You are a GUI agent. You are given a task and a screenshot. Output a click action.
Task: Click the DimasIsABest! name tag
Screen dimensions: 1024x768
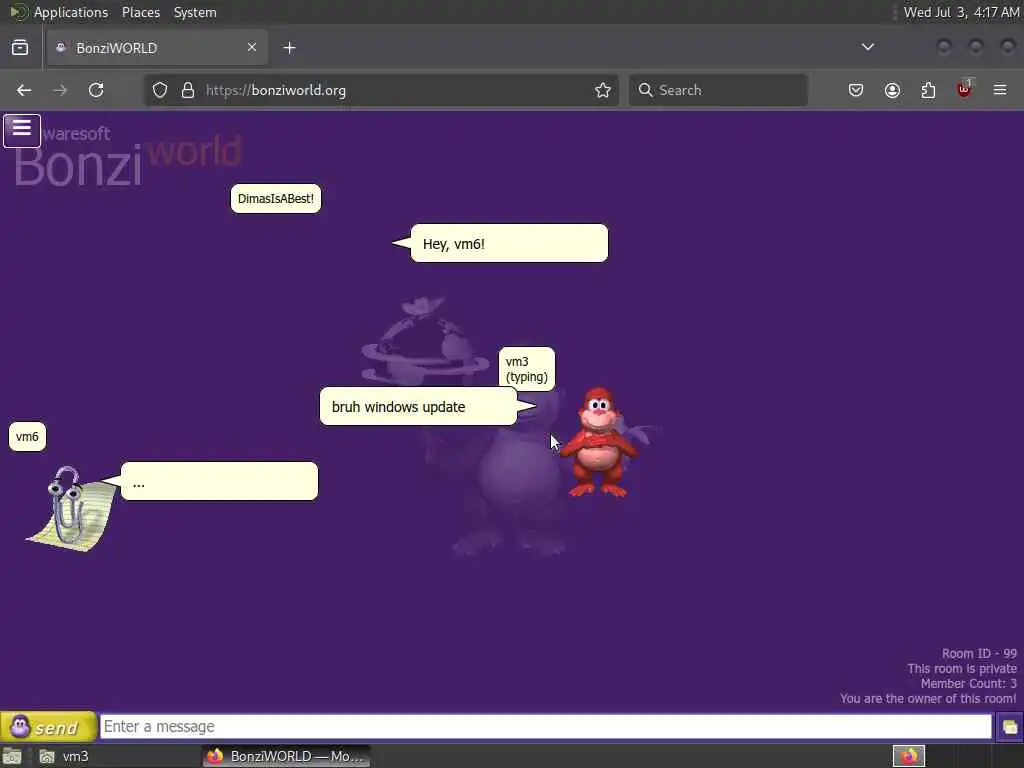click(276, 199)
